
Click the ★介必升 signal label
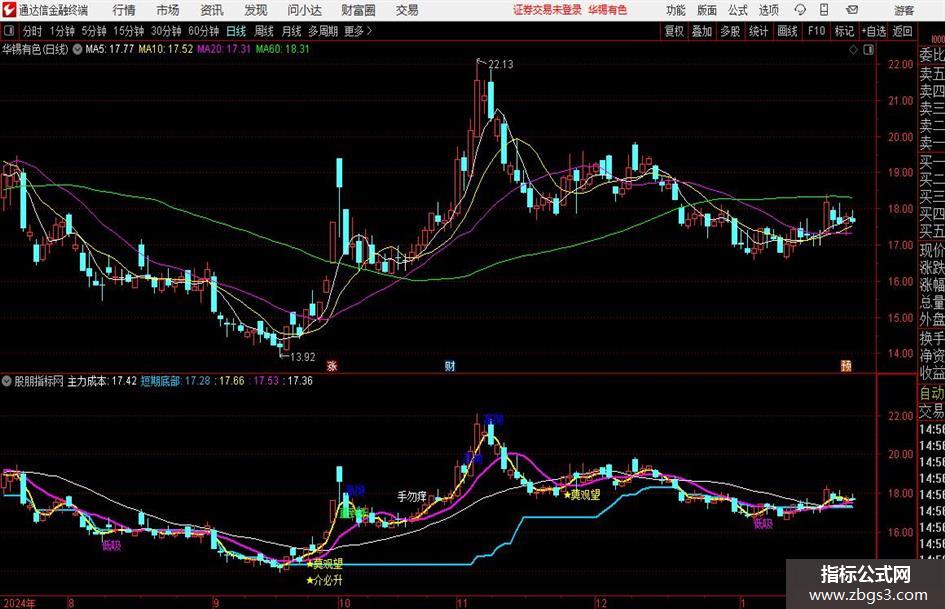pos(324,581)
